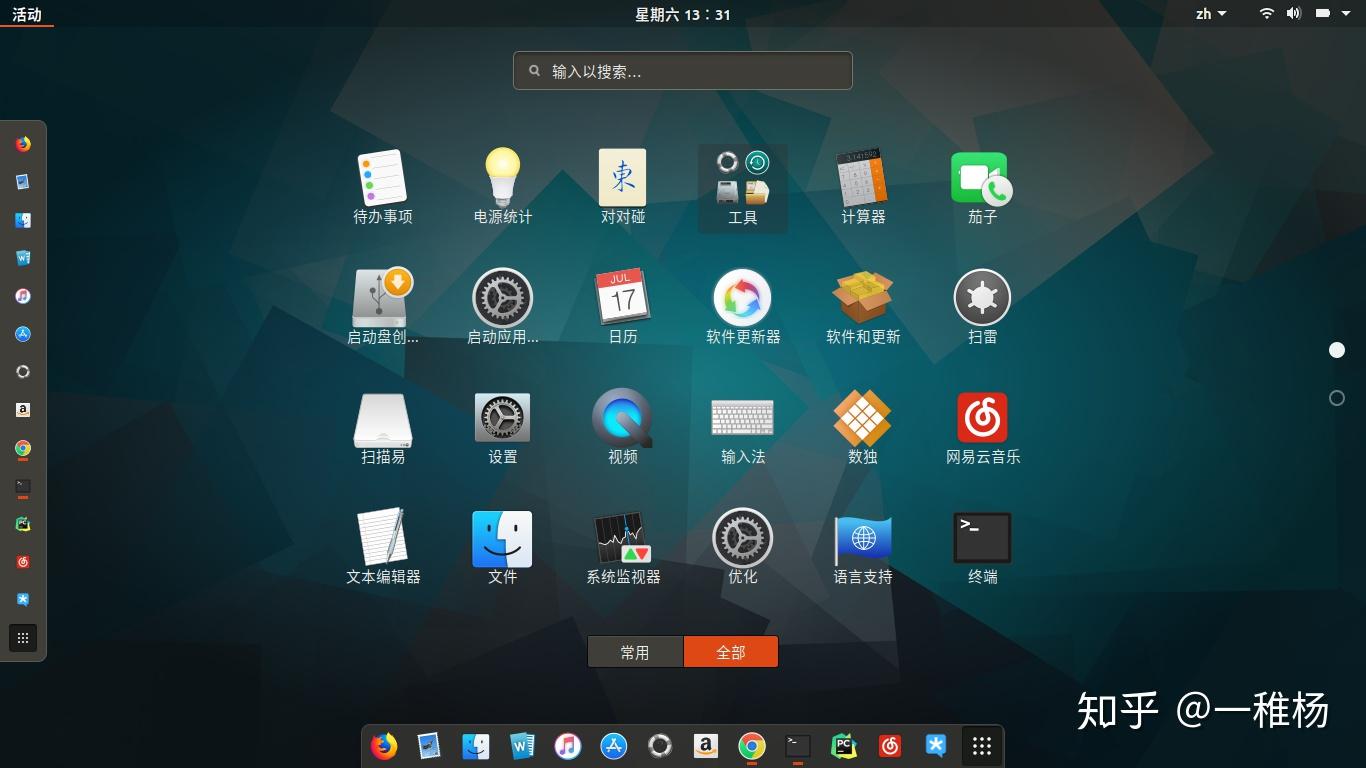The height and width of the screenshot is (768, 1366).
Task: Switch to Chrome in left sidebar dock
Action: coord(23,448)
